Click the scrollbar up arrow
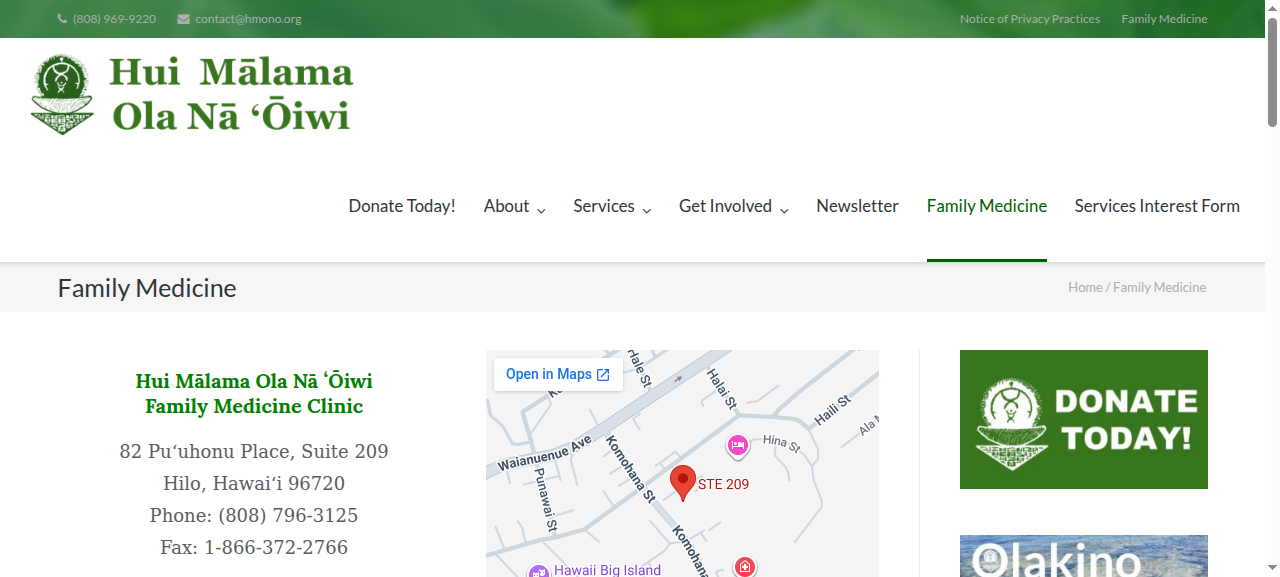Screen dimensions: 1280x577 click(1272, 6)
